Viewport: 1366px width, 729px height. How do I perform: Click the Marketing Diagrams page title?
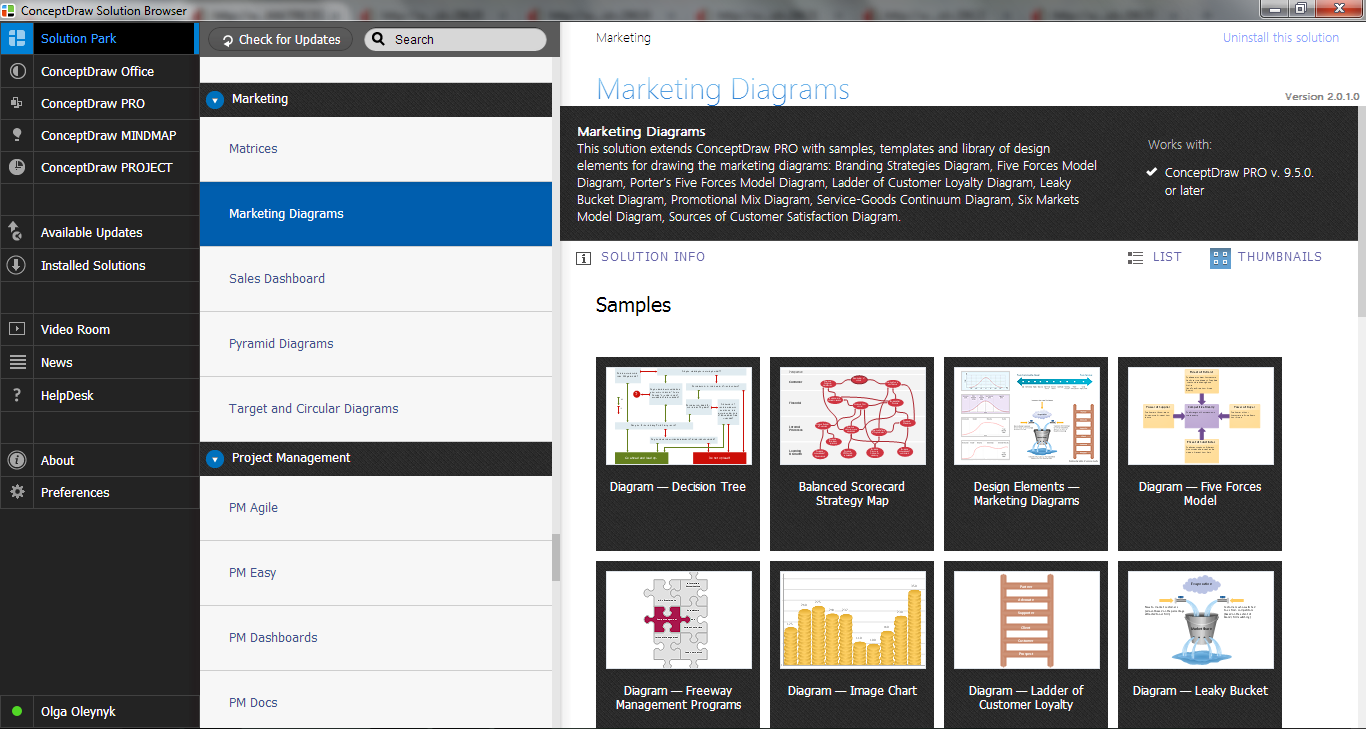point(723,89)
